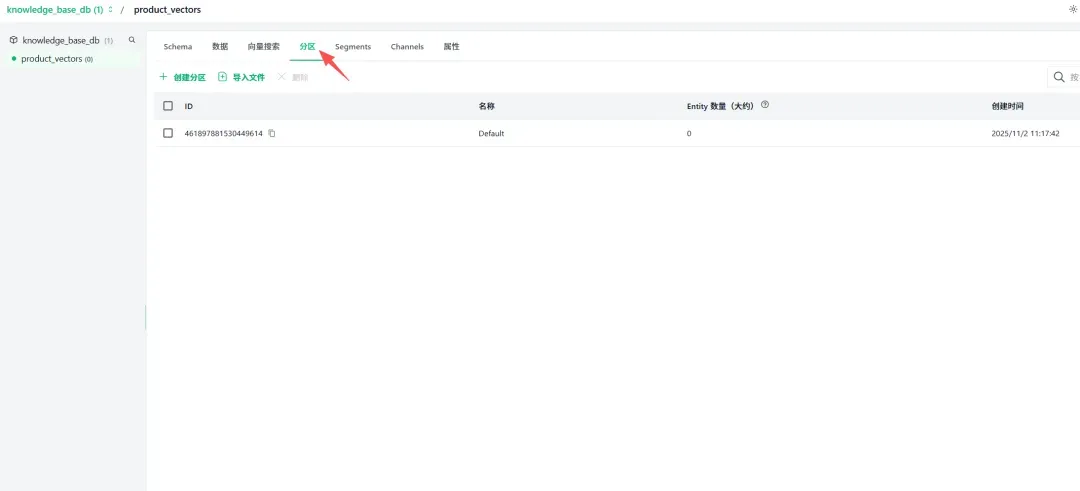The width and height of the screenshot is (1080, 491).
Task: Click partition ID 461897881530449614
Action: click(223, 134)
